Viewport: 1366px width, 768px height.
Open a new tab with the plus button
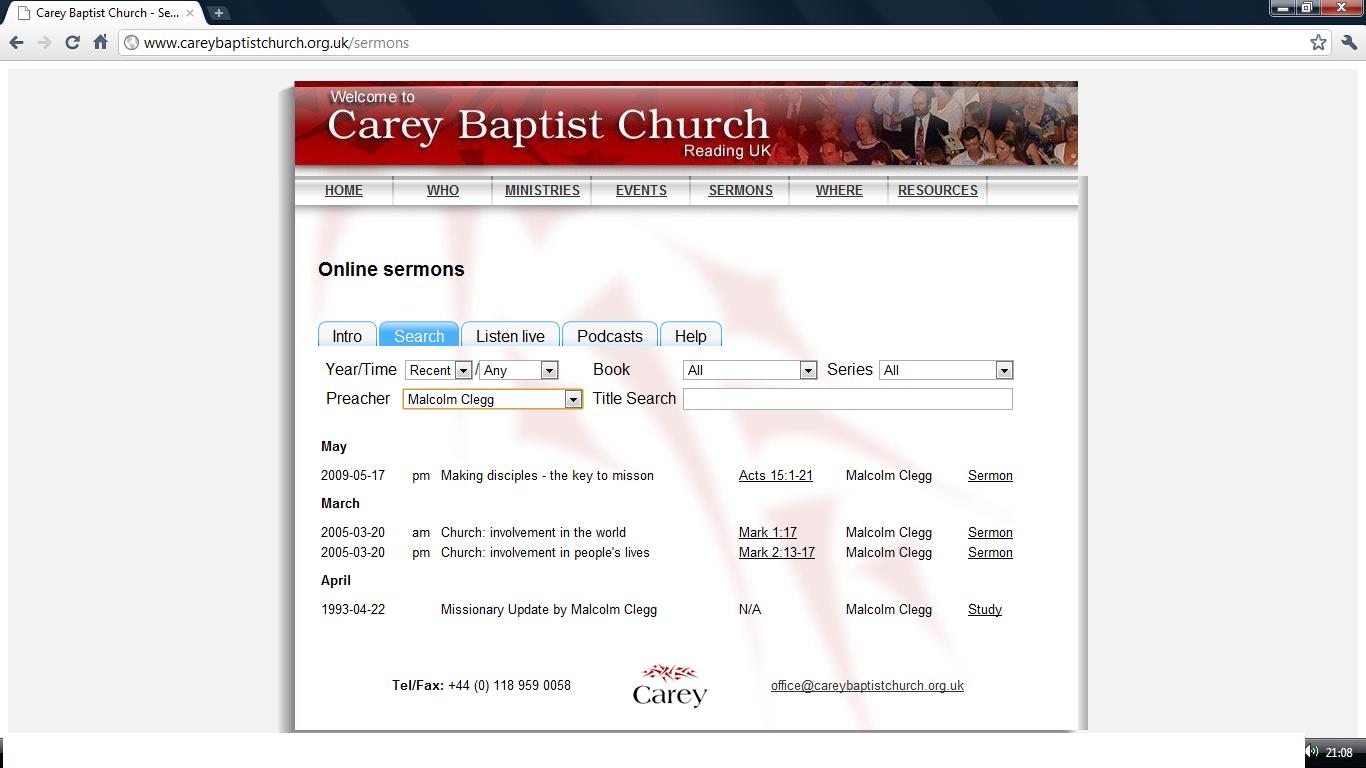tap(218, 13)
